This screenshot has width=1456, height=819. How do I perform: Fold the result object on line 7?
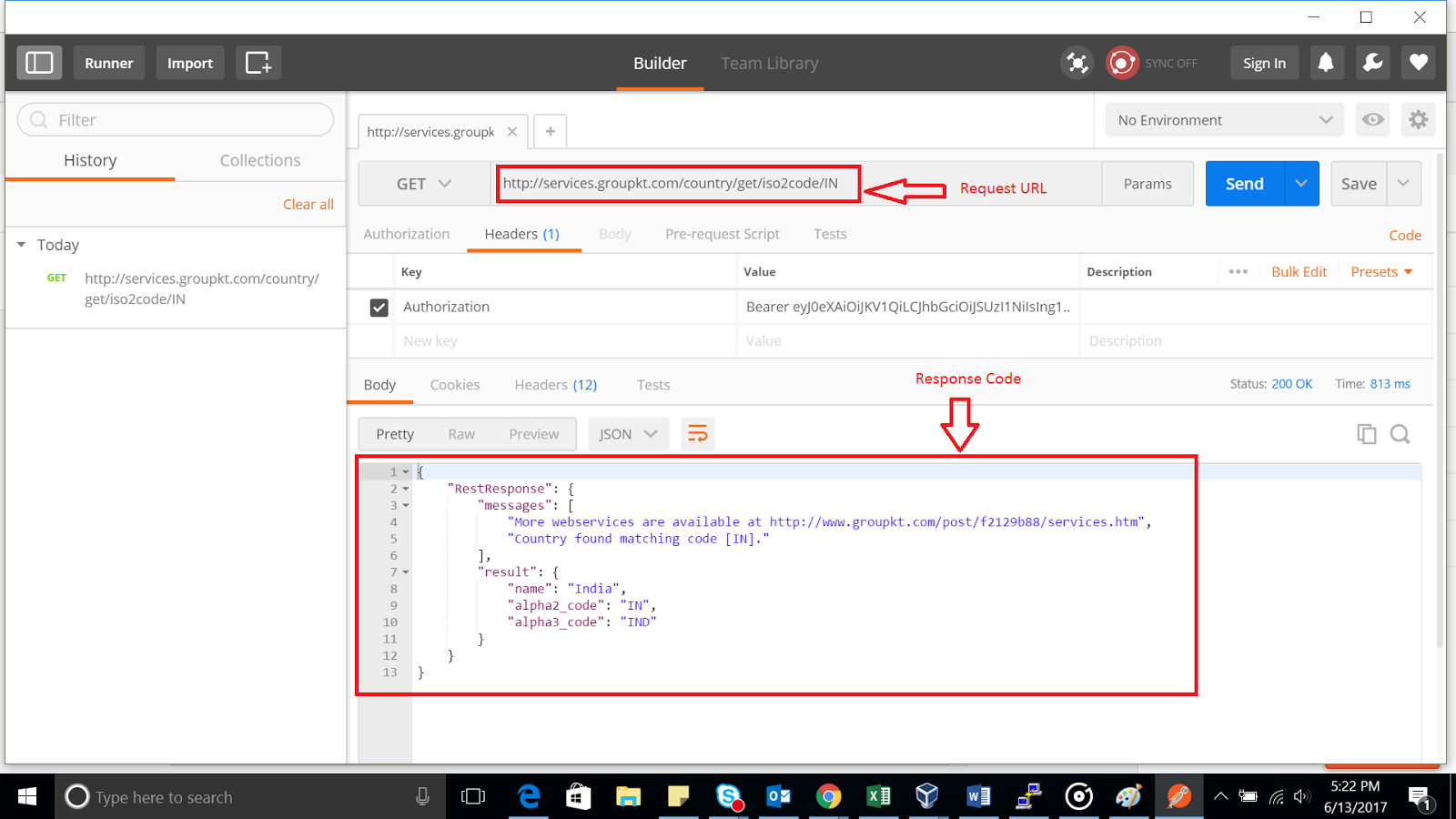(x=406, y=572)
